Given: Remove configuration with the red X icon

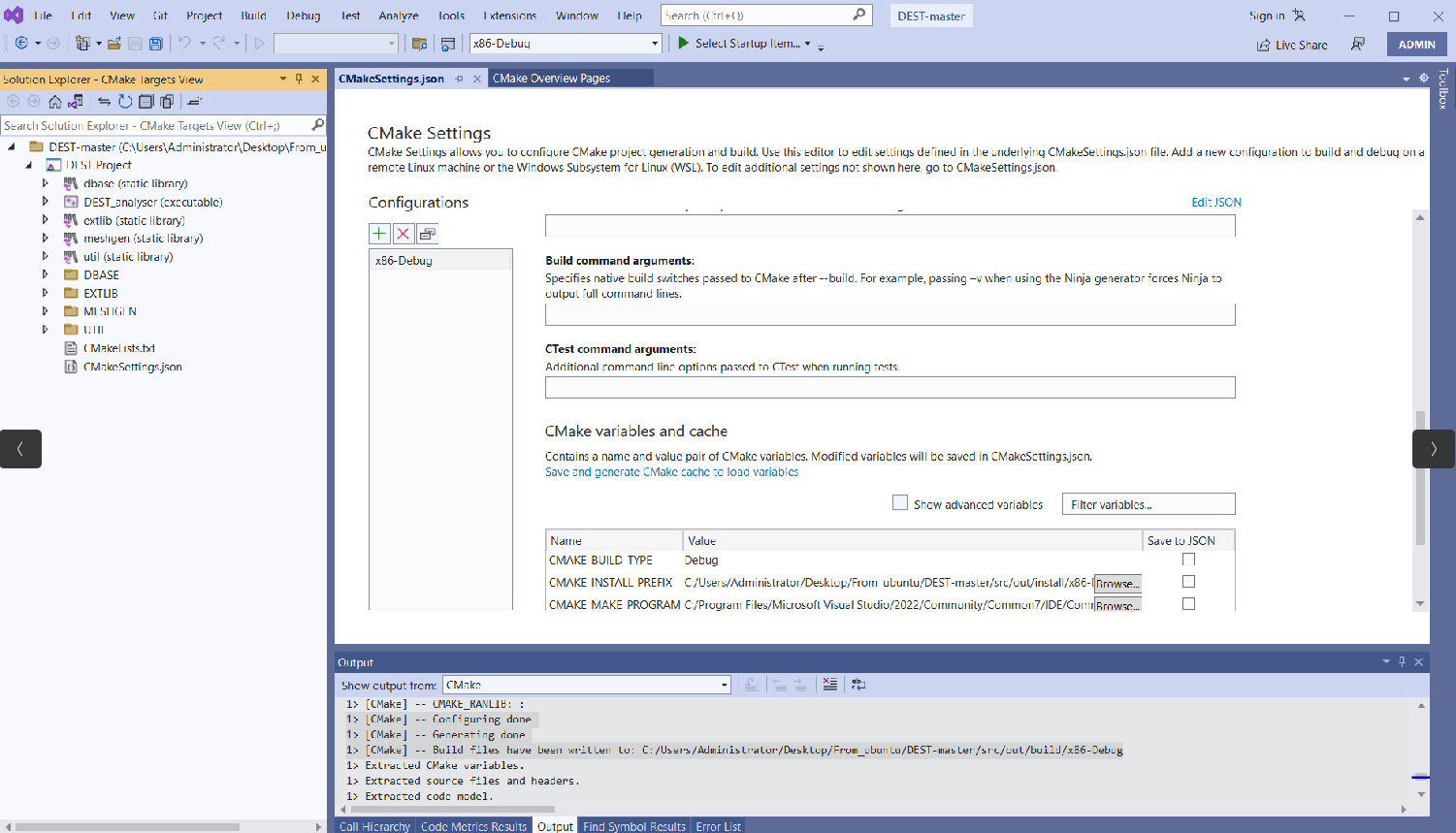Looking at the screenshot, I should (403, 234).
